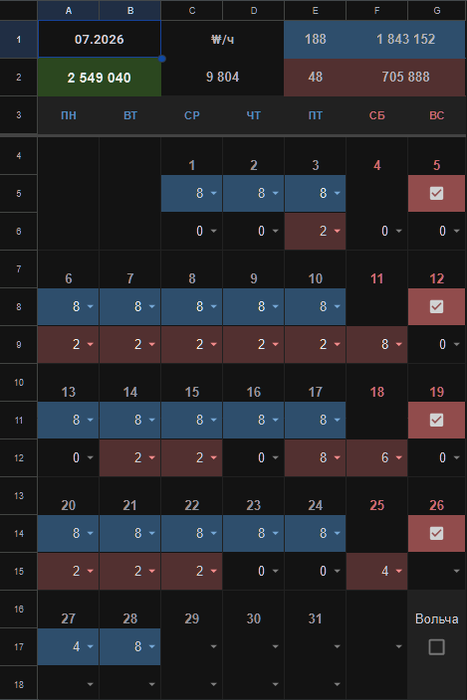Open overtime dropdown showing 6 on Saturday 18
The height and width of the screenshot is (700, 467).
pos(399,458)
